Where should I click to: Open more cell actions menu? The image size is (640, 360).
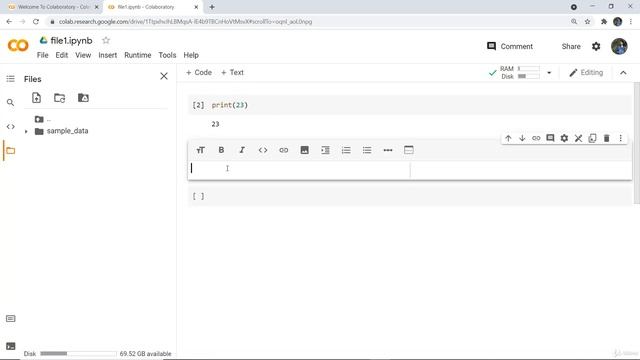tap(620, 138)
